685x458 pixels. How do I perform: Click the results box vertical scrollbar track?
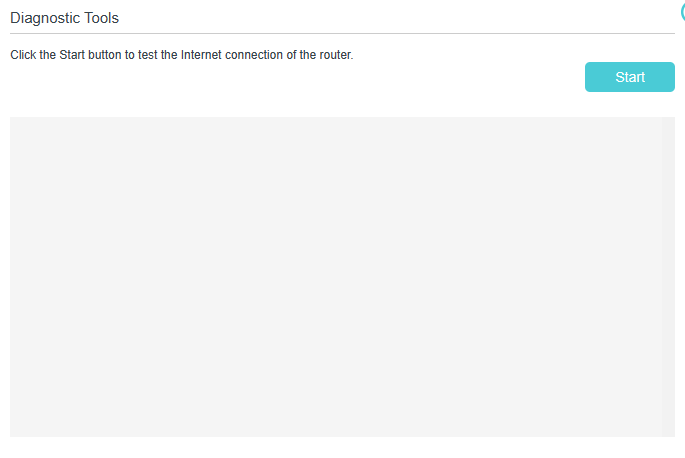[x=668, y=277]
